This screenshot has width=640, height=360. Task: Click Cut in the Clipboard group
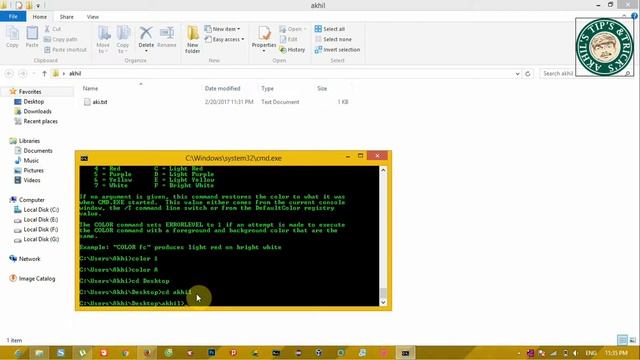point(53,29)
